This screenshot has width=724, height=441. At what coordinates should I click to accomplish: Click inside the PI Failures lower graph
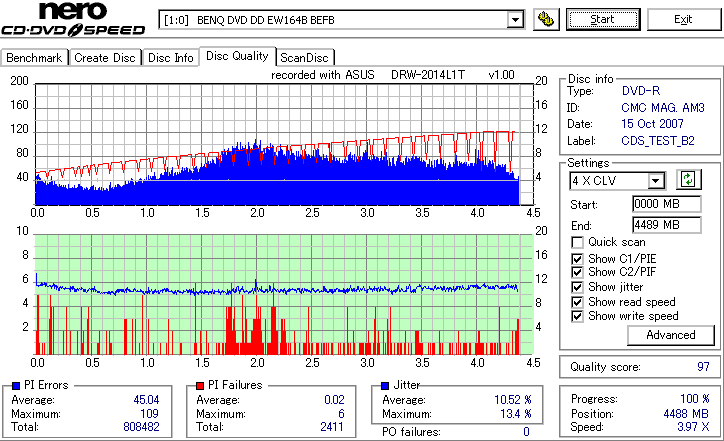tap(284, 294)
